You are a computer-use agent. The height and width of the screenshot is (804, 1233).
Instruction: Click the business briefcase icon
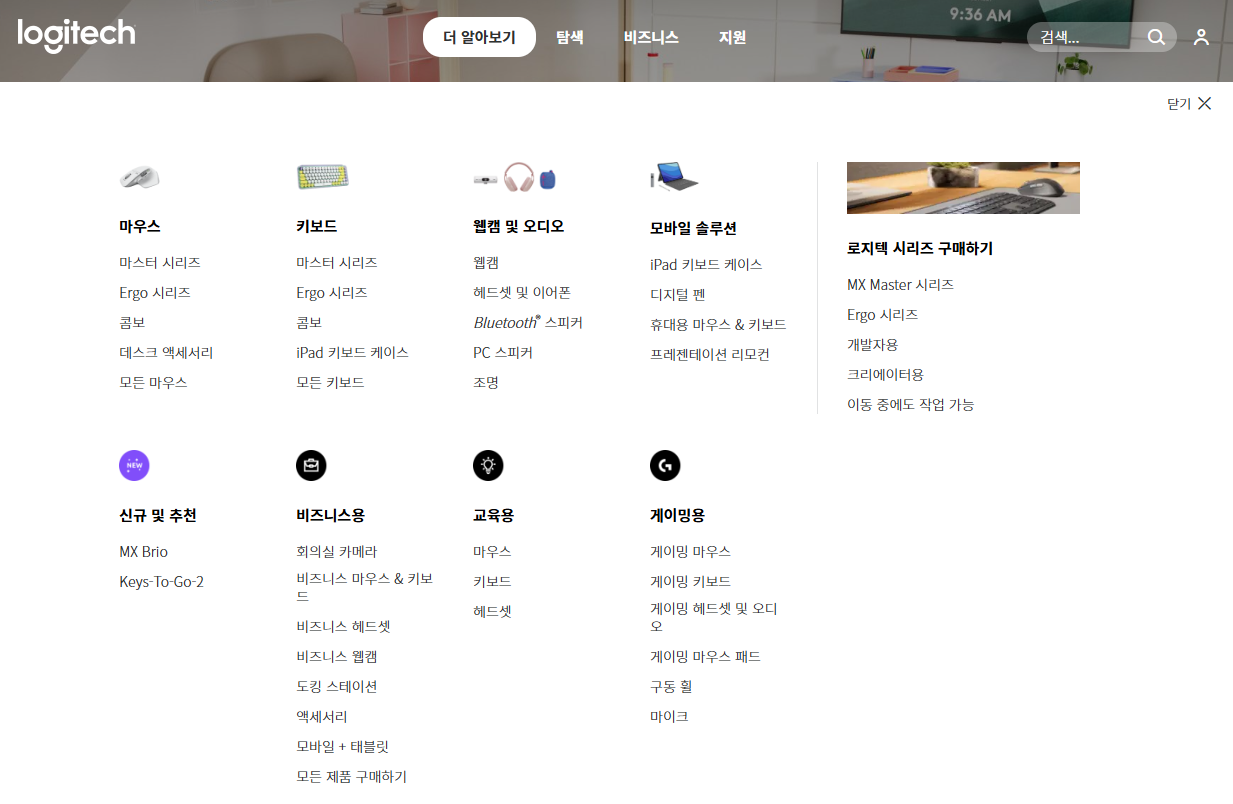click(x=311, y=465)
